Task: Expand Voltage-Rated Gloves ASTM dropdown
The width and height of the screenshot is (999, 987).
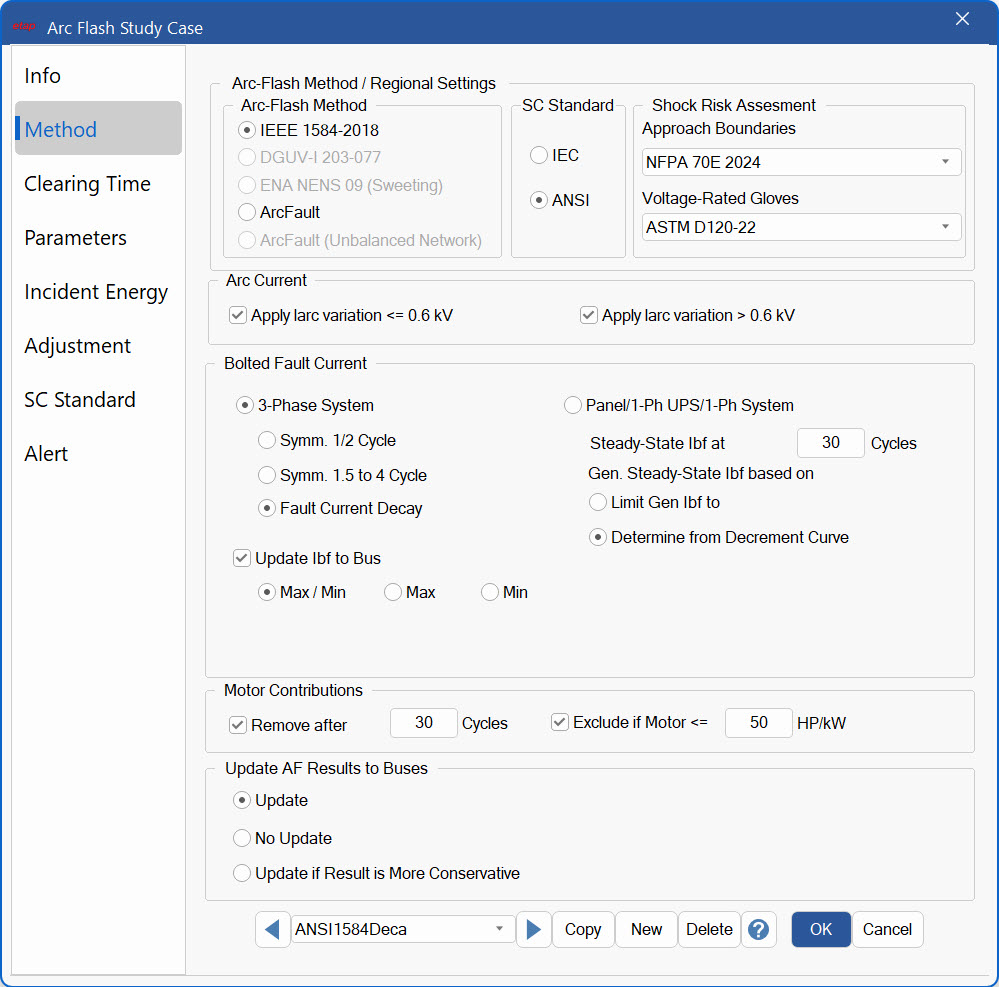Action: pos(801,228)
